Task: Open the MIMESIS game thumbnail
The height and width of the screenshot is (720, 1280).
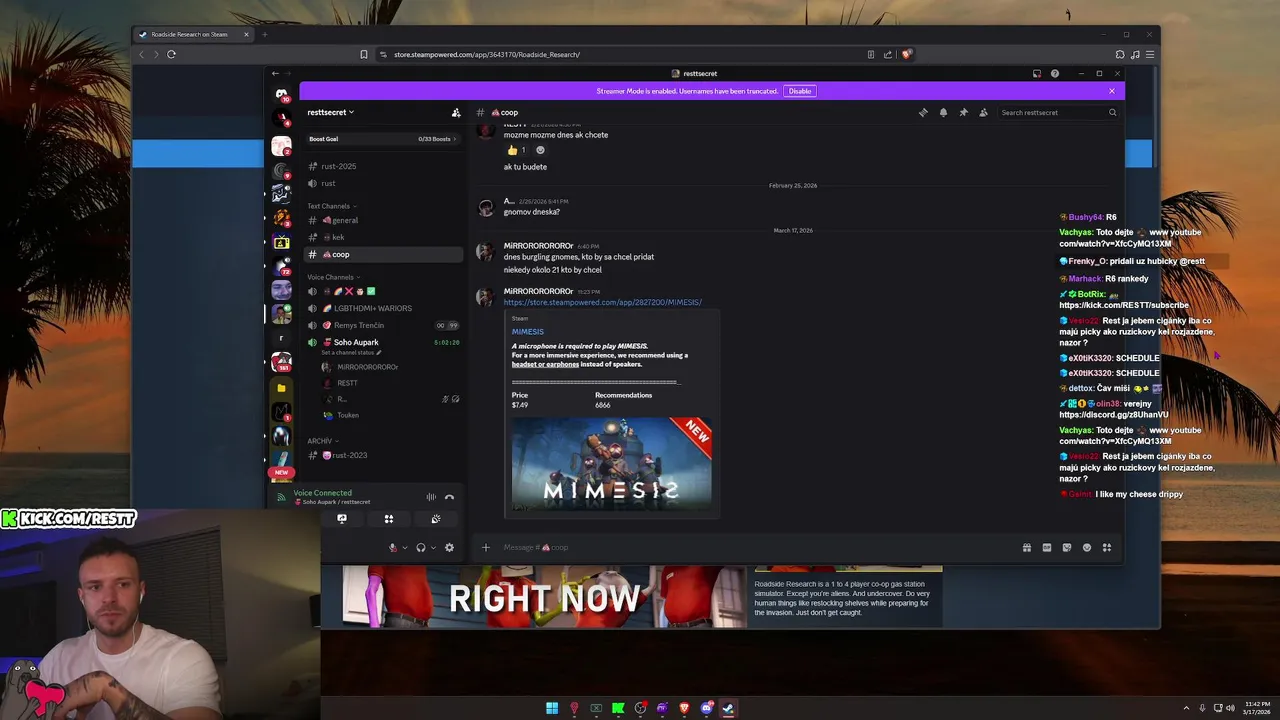Action: point(611,462)
